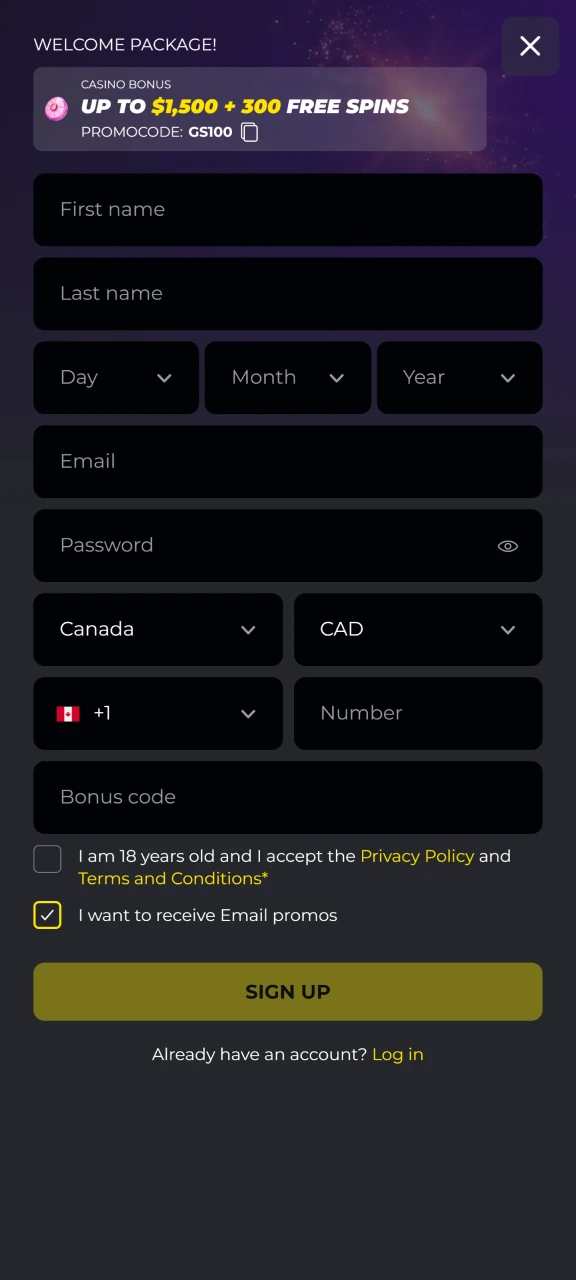576x1280 pixels.
Task: Select the Bonus code input field
Action: tap(288, 797)
